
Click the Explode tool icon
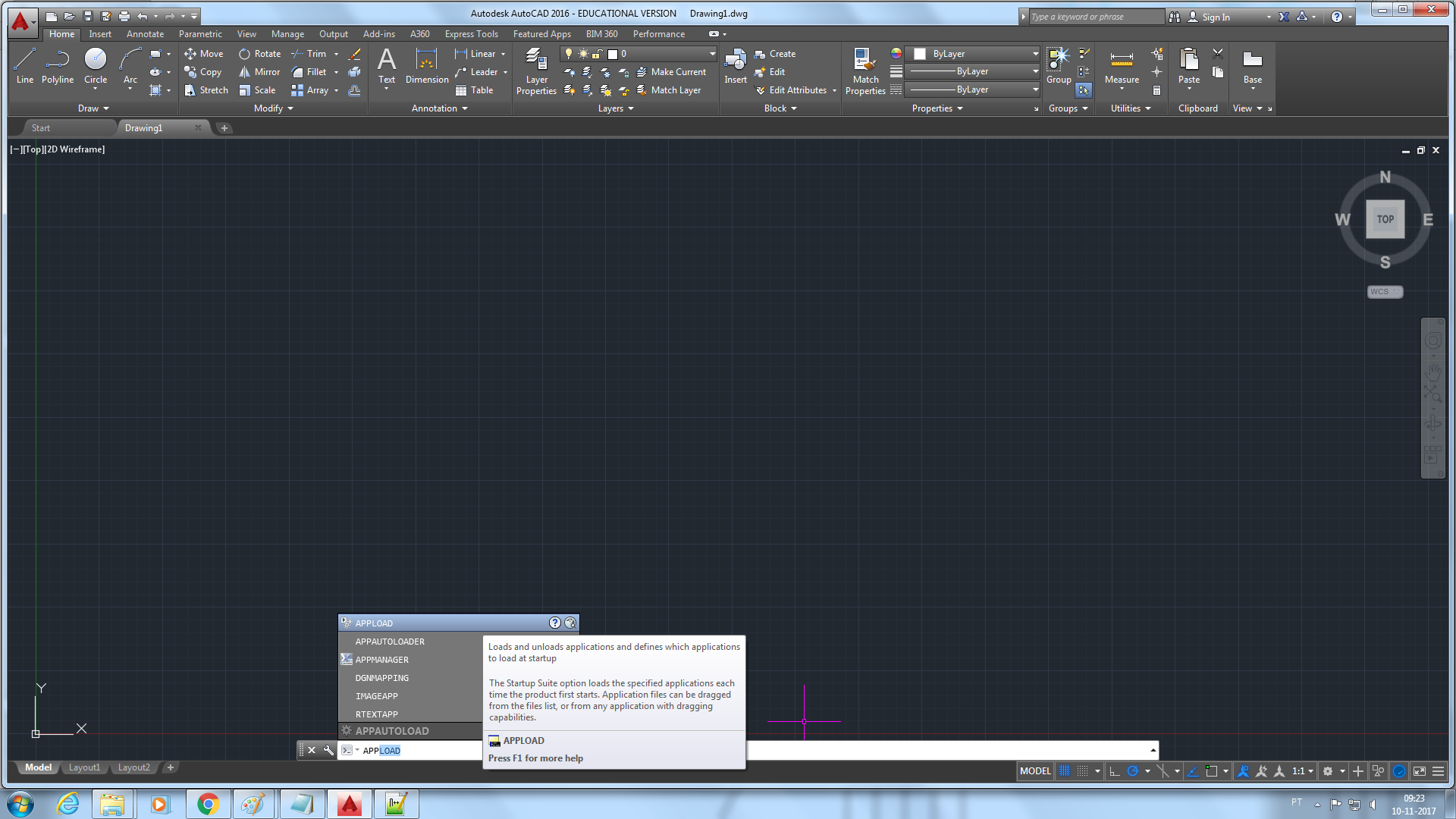click(x=354, y=72)
